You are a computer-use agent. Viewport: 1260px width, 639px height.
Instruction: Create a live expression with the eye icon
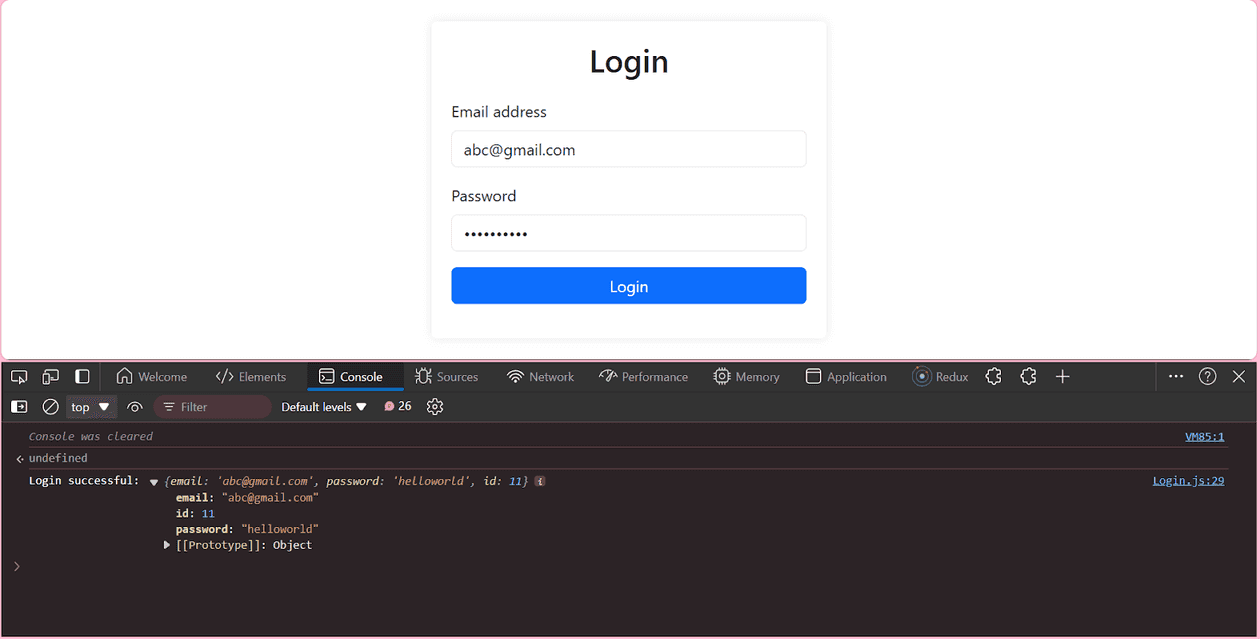[135, 406]
